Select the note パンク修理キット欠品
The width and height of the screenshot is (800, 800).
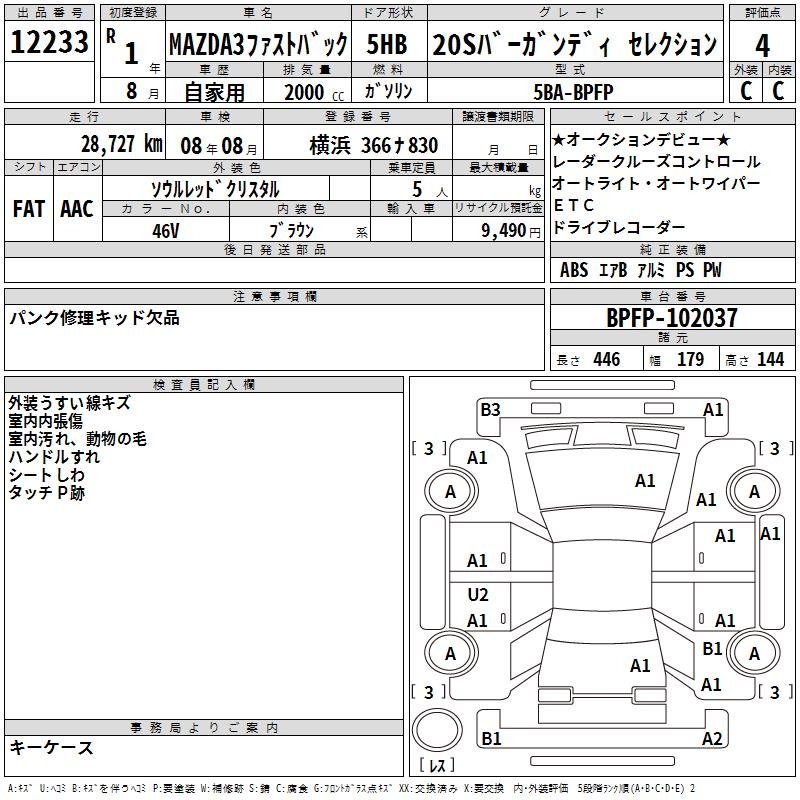(x=94, y=317)
